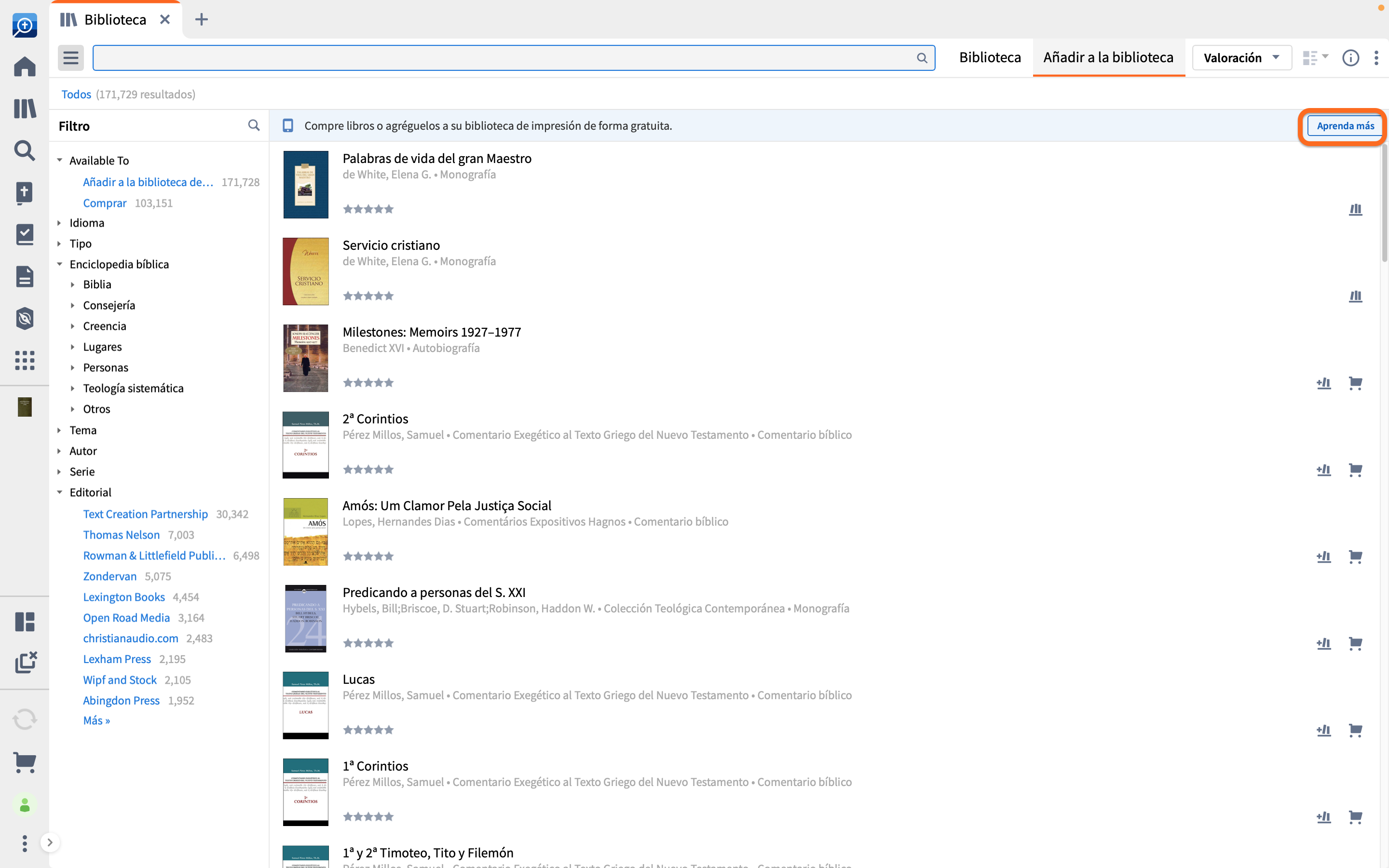Screen dimensions: 1389x868
Task: Set star rating for Milestones: Memoirs 1927–1977
Action: [x=368, y=383]
